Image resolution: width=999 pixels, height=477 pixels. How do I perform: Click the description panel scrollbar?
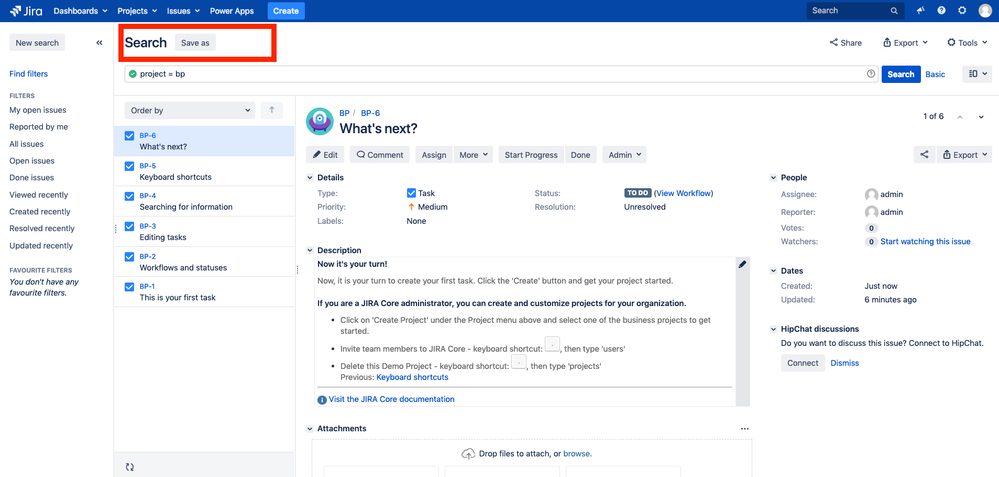click(742, 331)
